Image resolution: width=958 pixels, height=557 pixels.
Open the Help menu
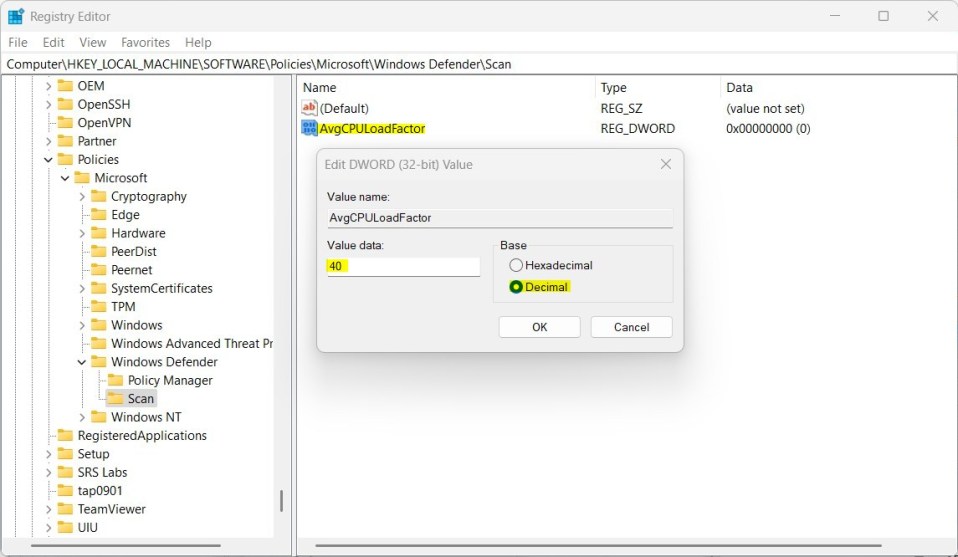[x=198, y=42]
